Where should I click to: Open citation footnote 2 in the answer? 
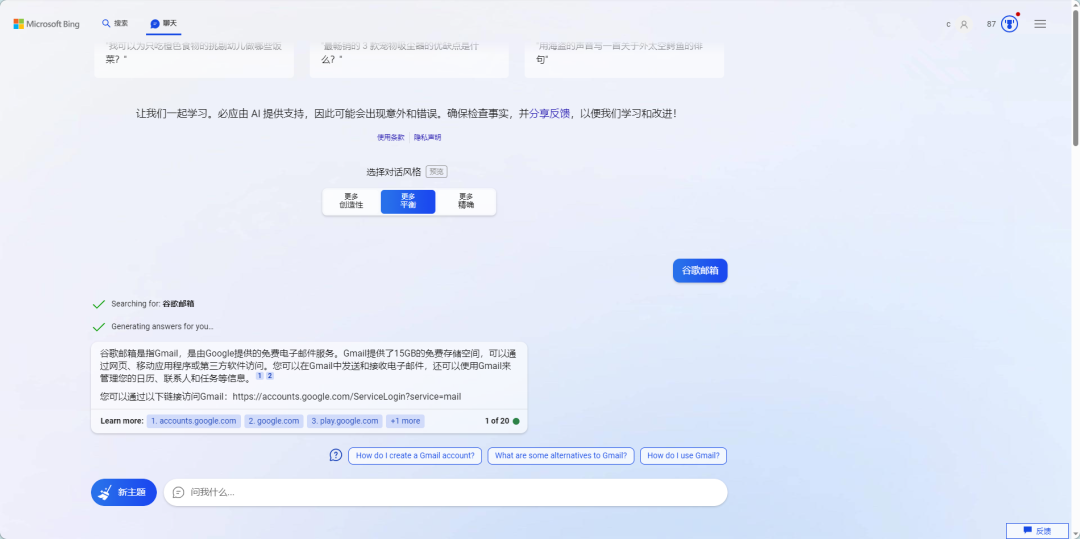click(x=270, y=376)
